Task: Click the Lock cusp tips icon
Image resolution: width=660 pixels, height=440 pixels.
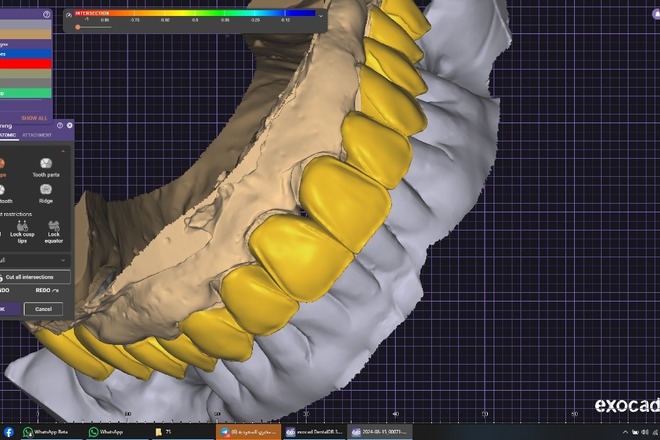Action: pos(22,228)
